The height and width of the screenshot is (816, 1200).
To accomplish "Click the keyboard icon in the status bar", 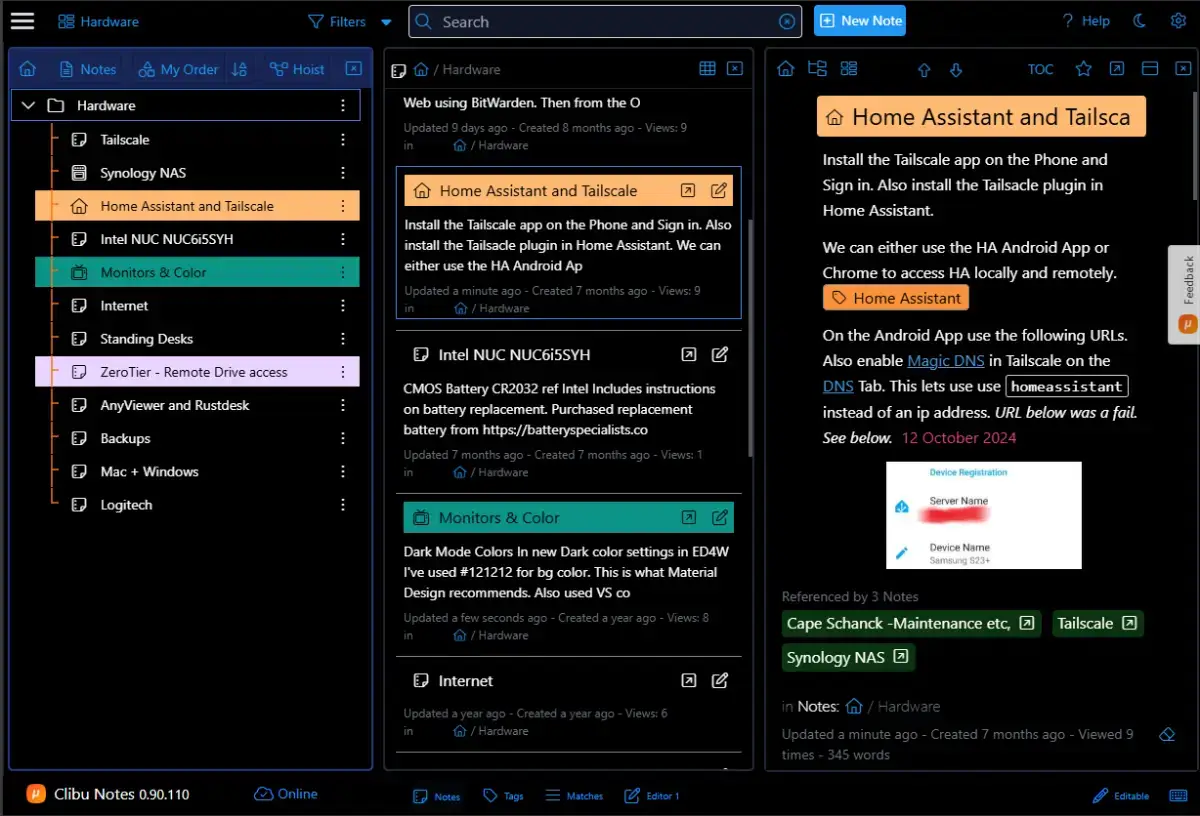I will coord(1176,796).
